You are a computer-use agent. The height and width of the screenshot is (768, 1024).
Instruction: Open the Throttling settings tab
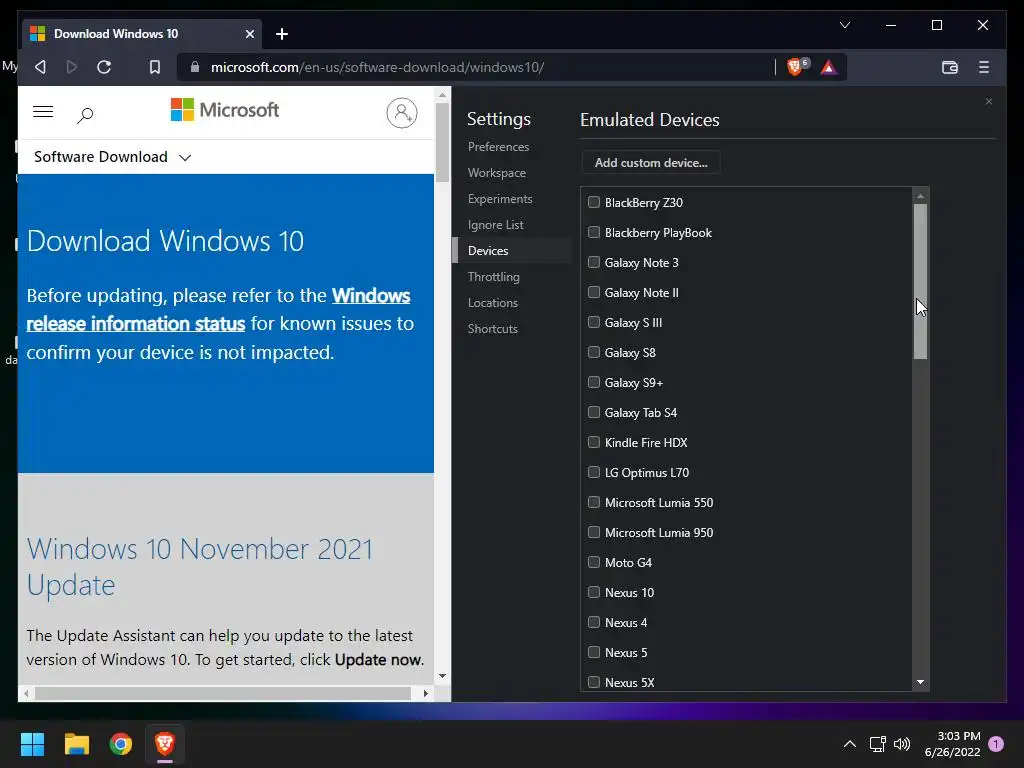pos(493,277)
